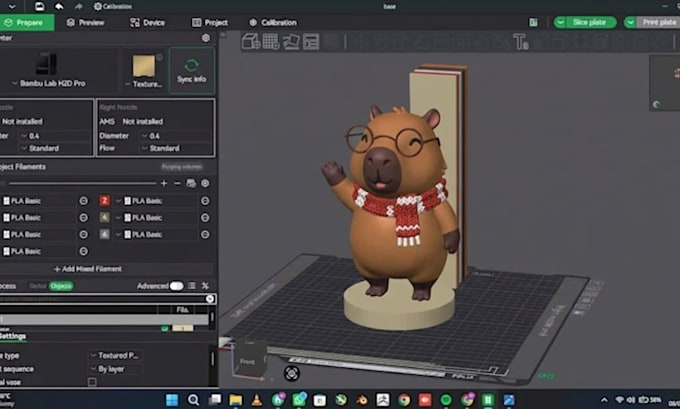Open the Textured plate type dropdown under thumbnail

144,84
